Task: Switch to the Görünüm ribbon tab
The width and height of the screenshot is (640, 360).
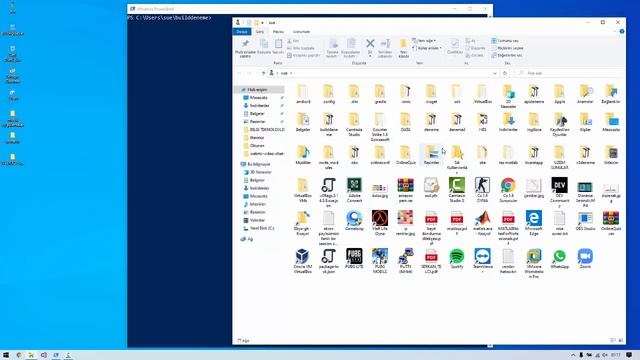Action: tap(301, 31)
